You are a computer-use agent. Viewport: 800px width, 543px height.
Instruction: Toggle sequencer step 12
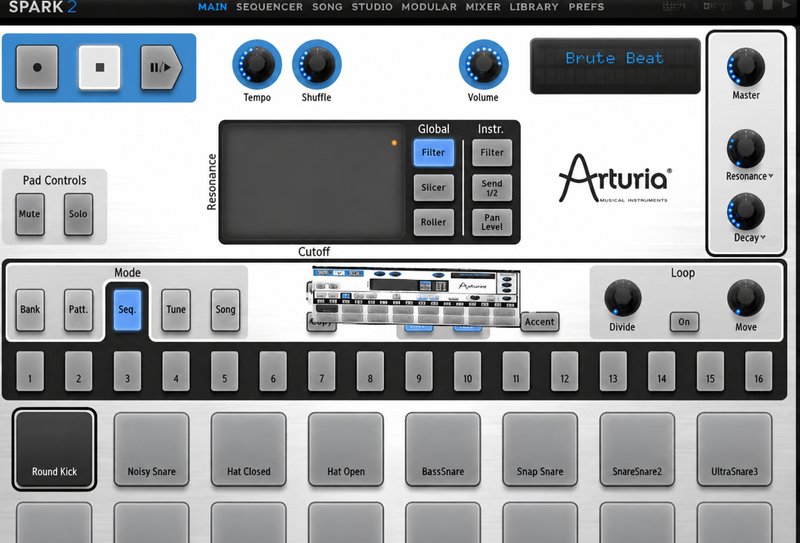[x=564, y=371]
